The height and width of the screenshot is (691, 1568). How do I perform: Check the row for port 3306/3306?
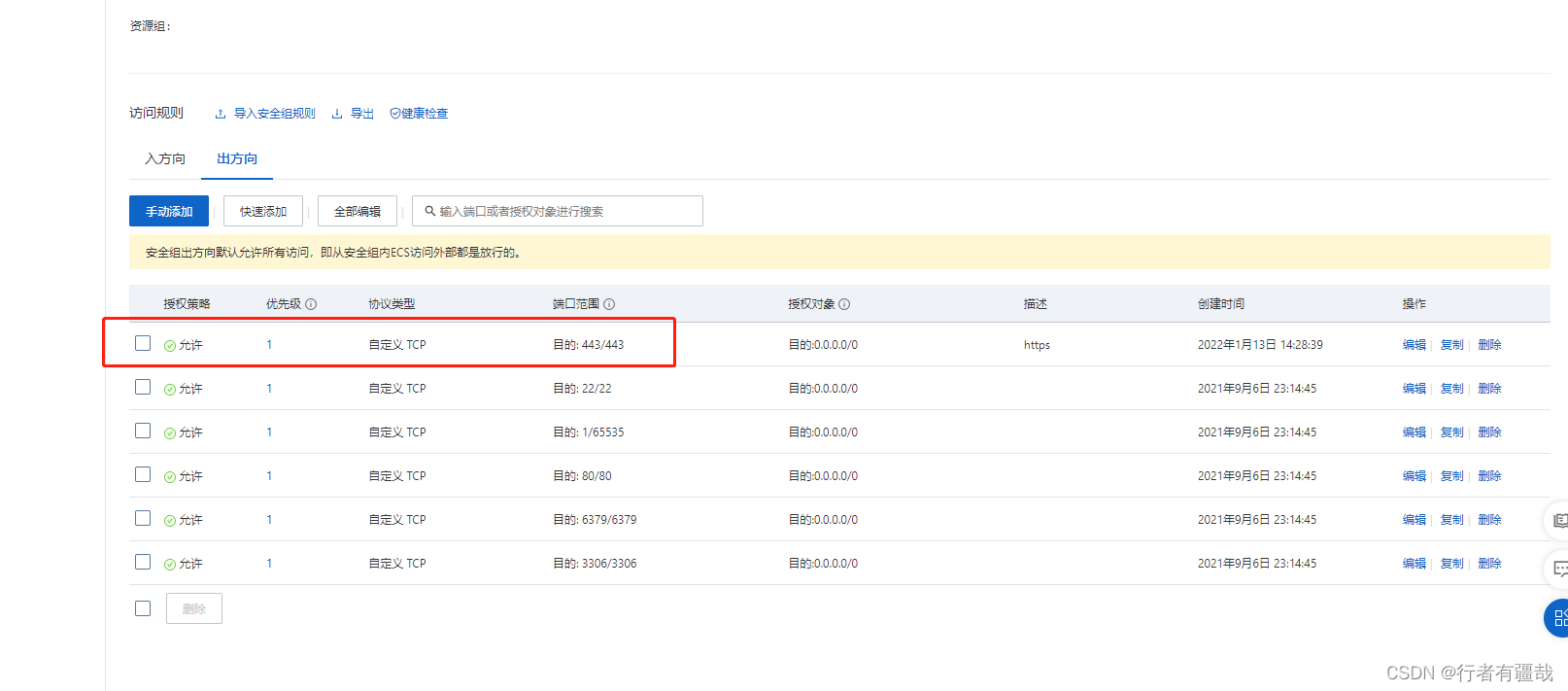(x=143, y=562)
